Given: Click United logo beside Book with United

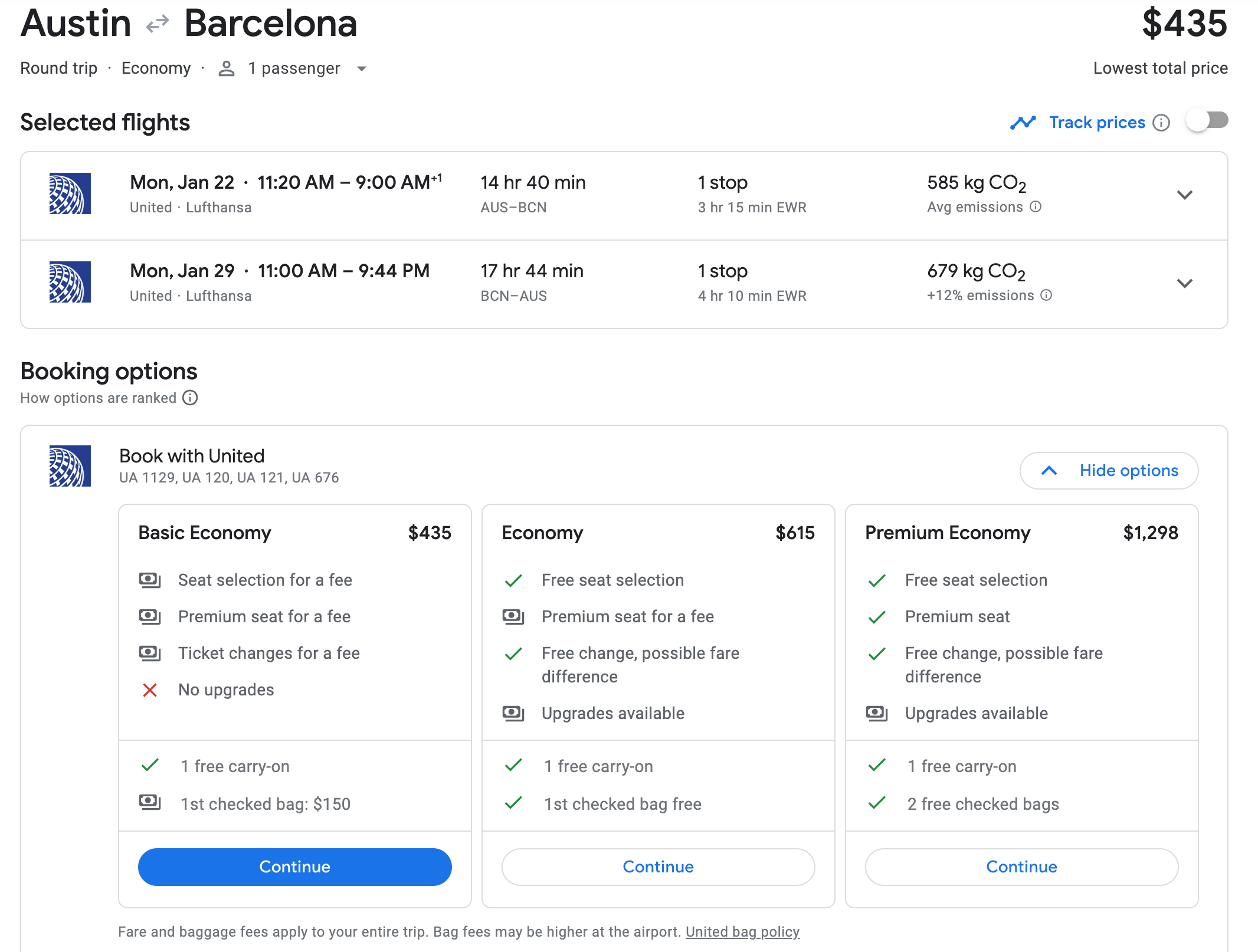Looking at the screenshot, I should pyautogui.click(x=70, y=466).
